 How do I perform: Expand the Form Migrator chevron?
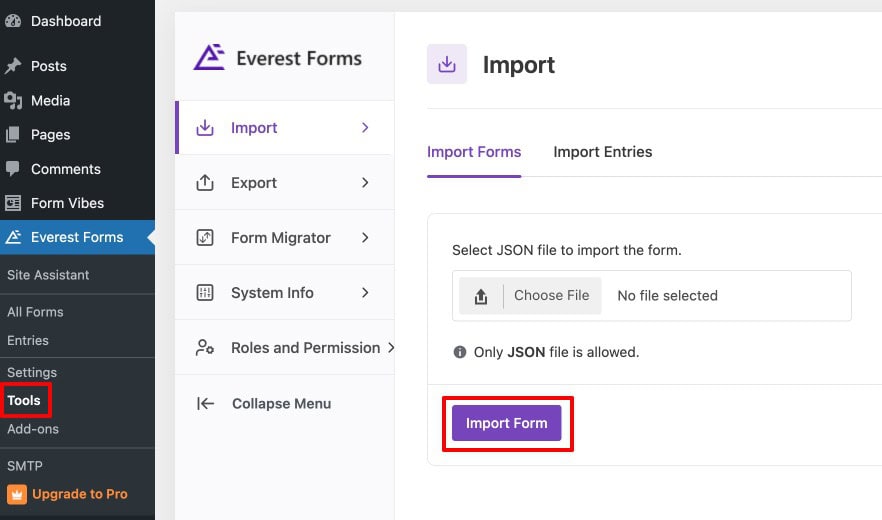point(365,237)
